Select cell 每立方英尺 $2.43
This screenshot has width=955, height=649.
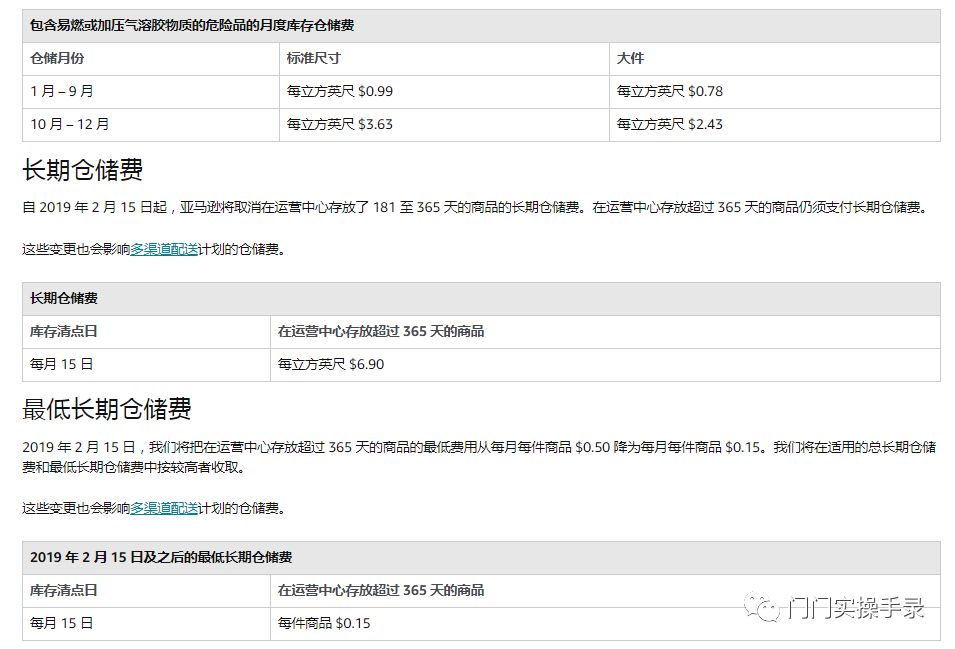[669, 124]
